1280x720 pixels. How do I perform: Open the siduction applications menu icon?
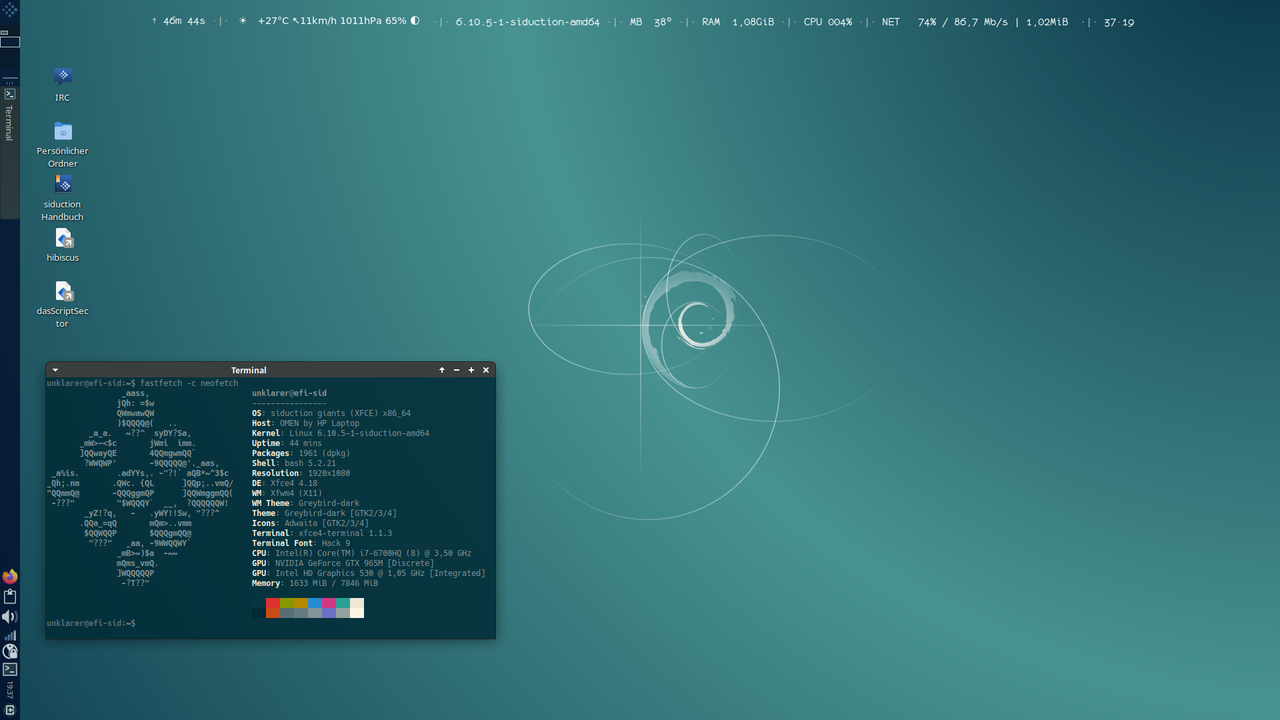click(10, 10)
